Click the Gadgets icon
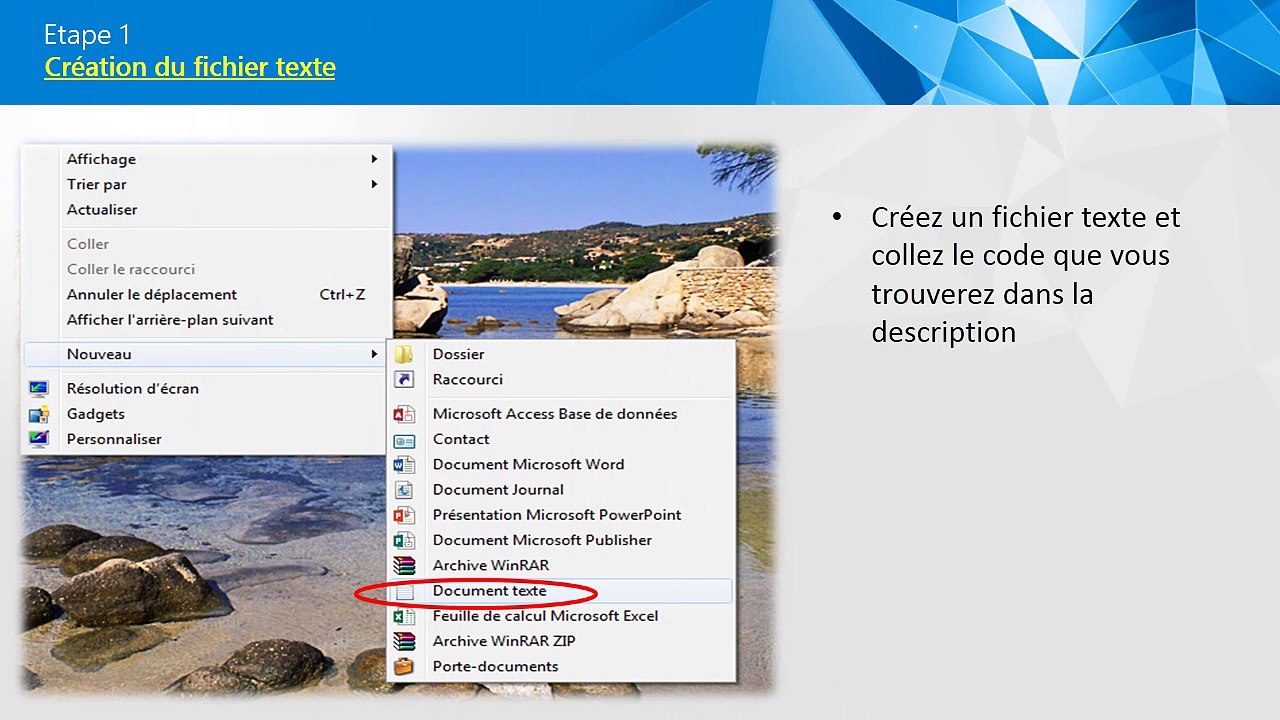 (38, 414)
